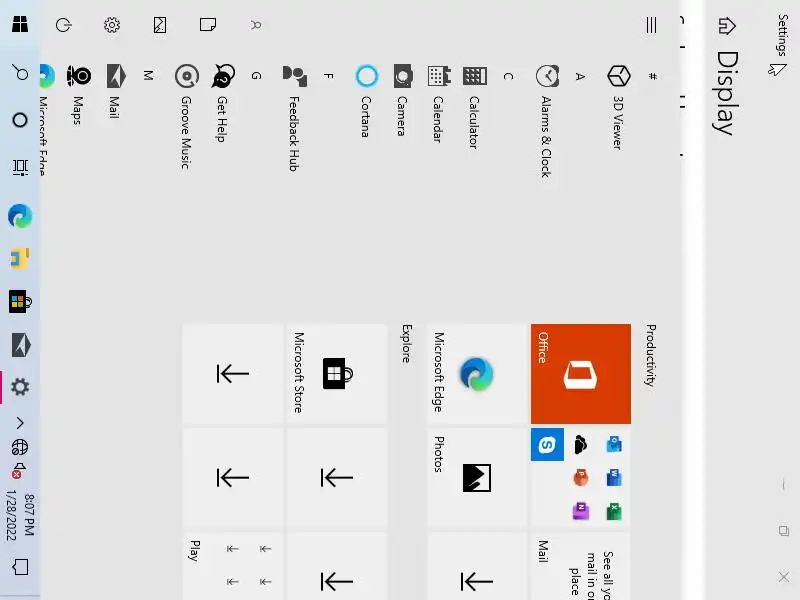Minimize the Settings window
Viewport: 800px width, 600px height.
point(784,484)
